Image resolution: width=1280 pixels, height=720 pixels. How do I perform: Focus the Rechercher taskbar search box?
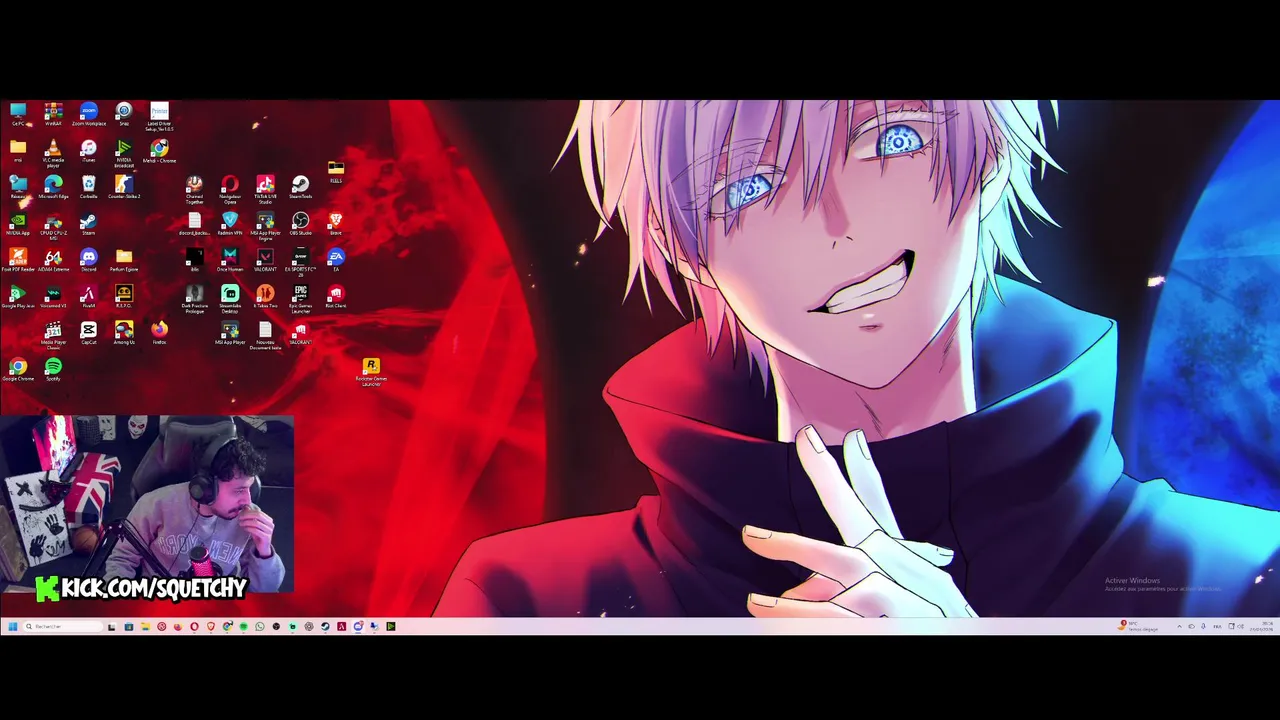click(x=62, y=627)
